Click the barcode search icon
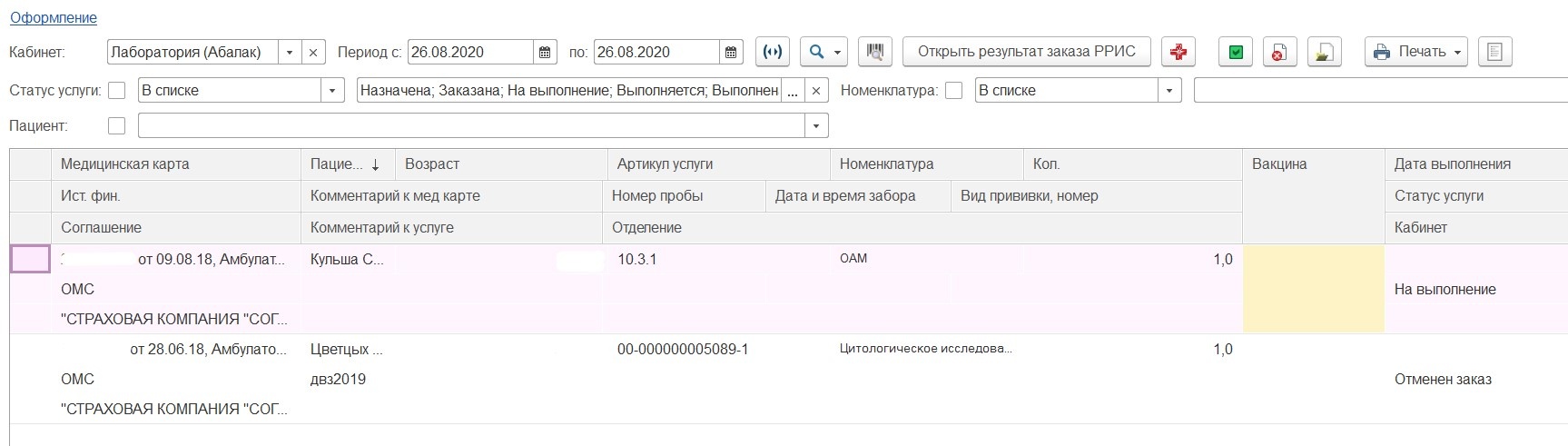The width and height of the screenshot is (1568, 446). (875, 52)
